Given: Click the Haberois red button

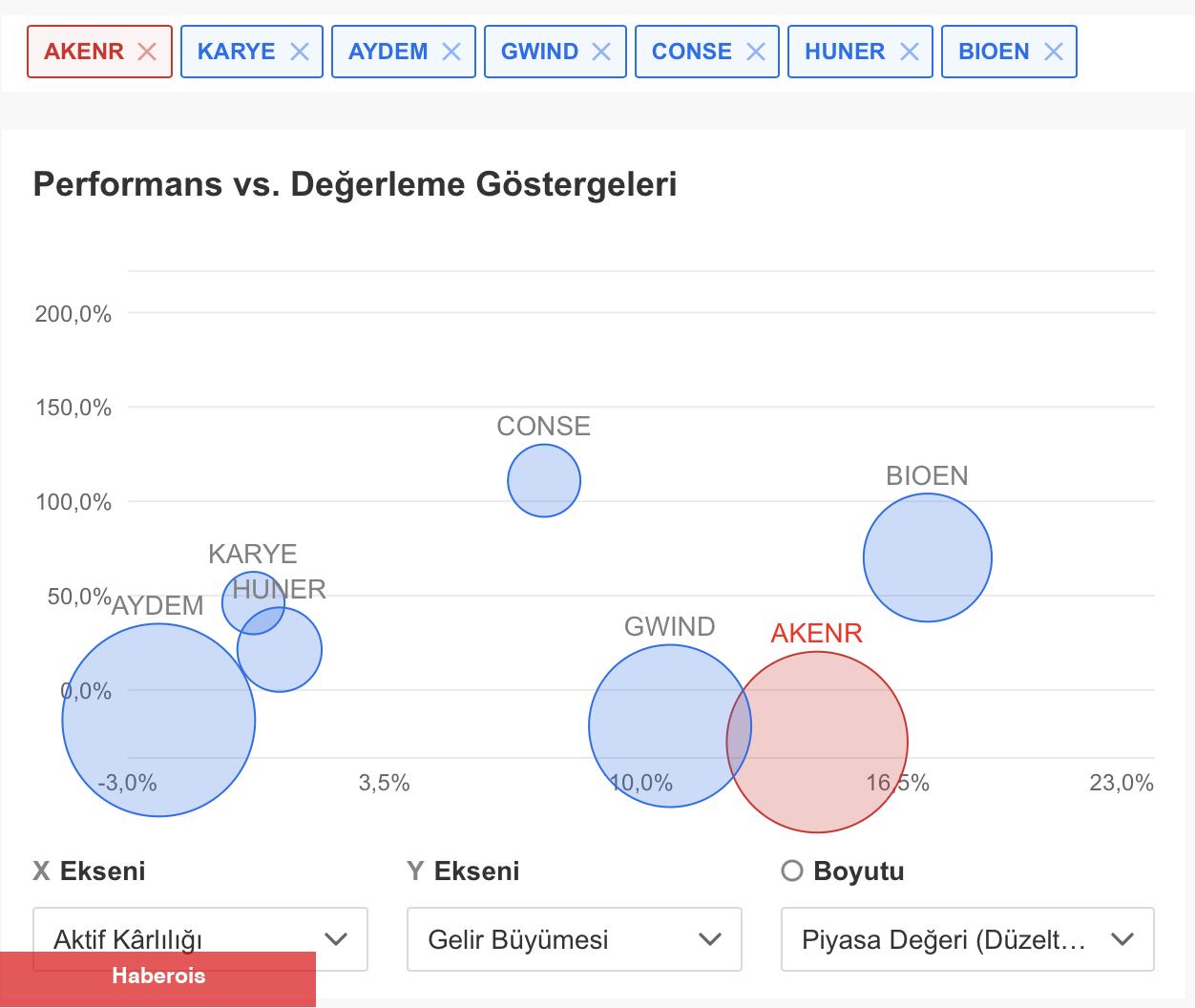Looking at the screenshot, I should (x=158, y=976).
